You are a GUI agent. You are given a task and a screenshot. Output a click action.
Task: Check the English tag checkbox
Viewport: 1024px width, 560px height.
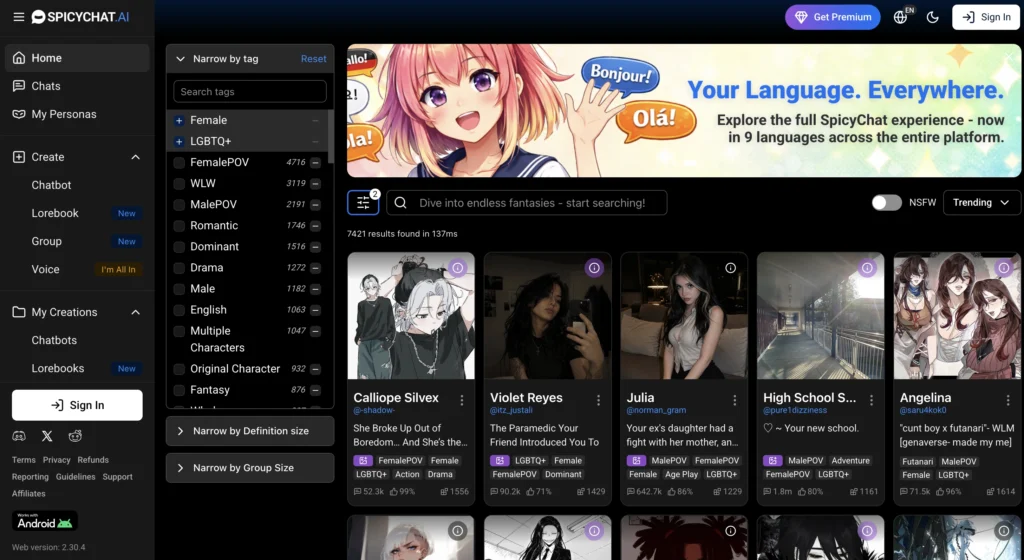click(179, 310)
